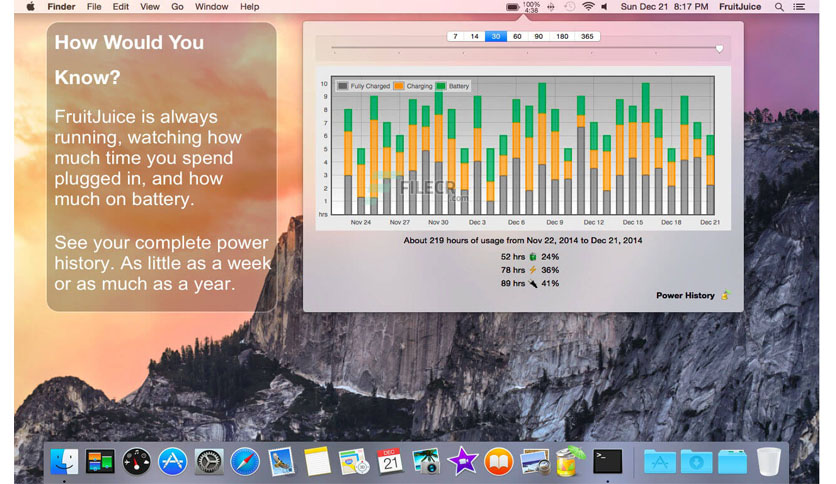The image size is (836, 484).
Task: Open Mail stamp icon in Dock
Action: click(x=281, y=461)
